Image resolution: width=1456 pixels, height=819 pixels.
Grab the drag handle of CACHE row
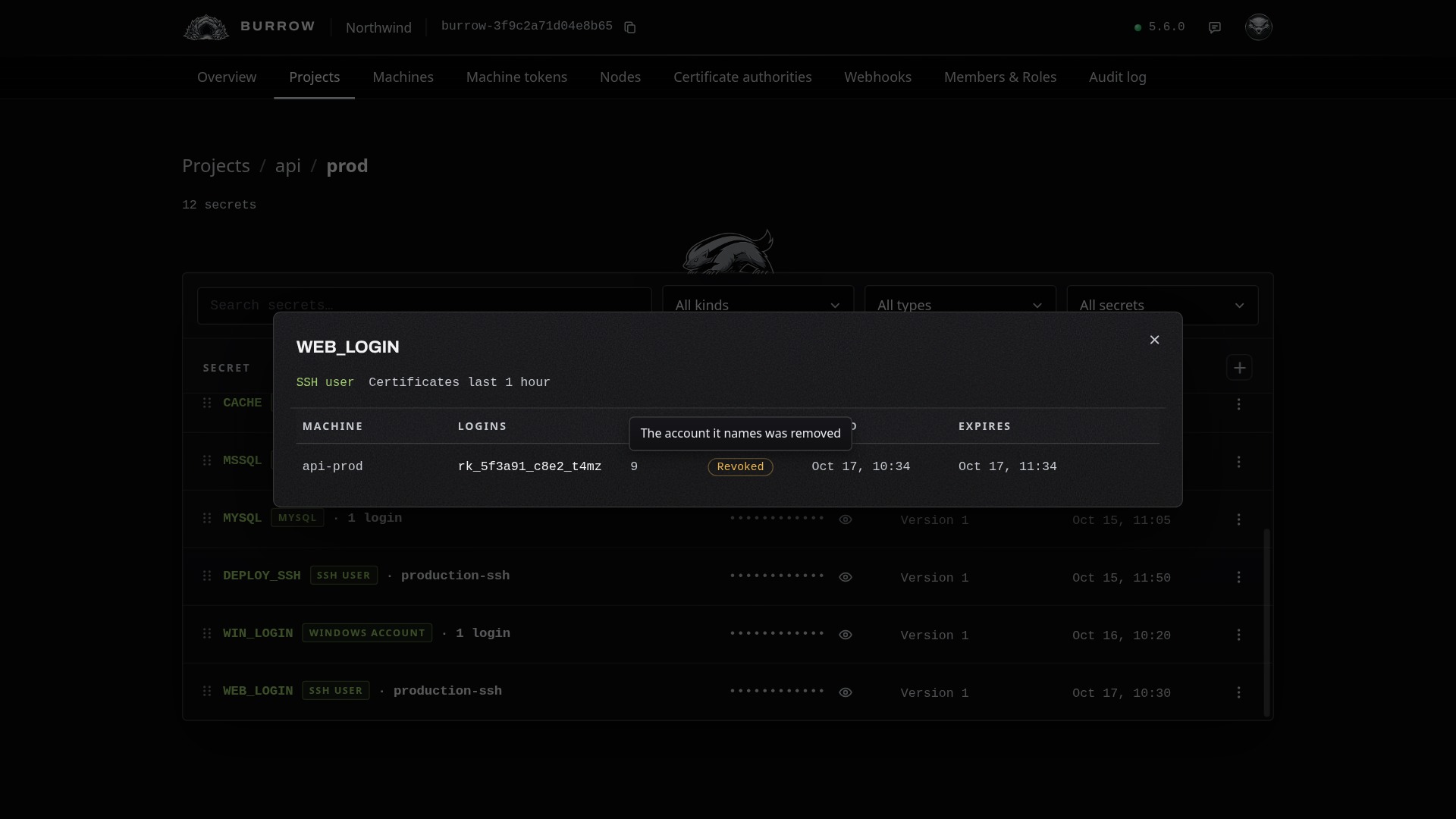point(207,403)
